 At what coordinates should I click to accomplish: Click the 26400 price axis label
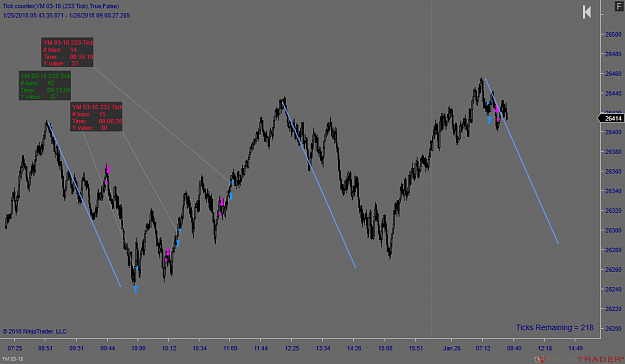point(613,132)
